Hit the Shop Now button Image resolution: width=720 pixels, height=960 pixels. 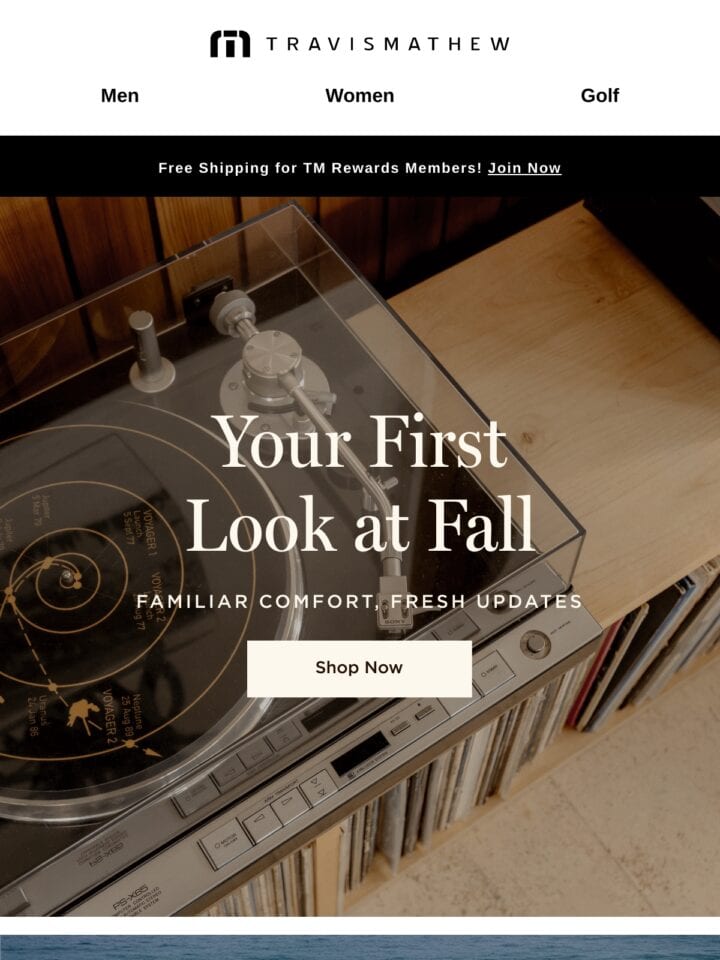(359, 668)
